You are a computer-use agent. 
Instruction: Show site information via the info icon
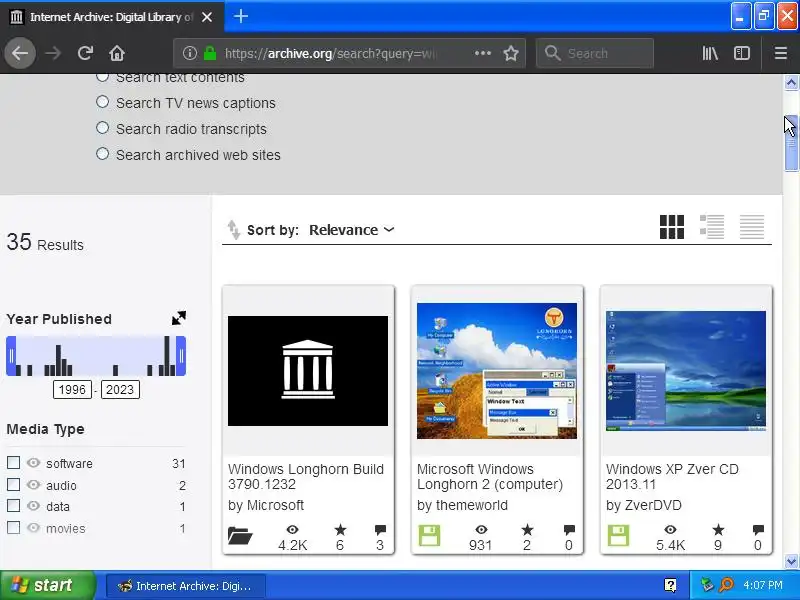190,53
